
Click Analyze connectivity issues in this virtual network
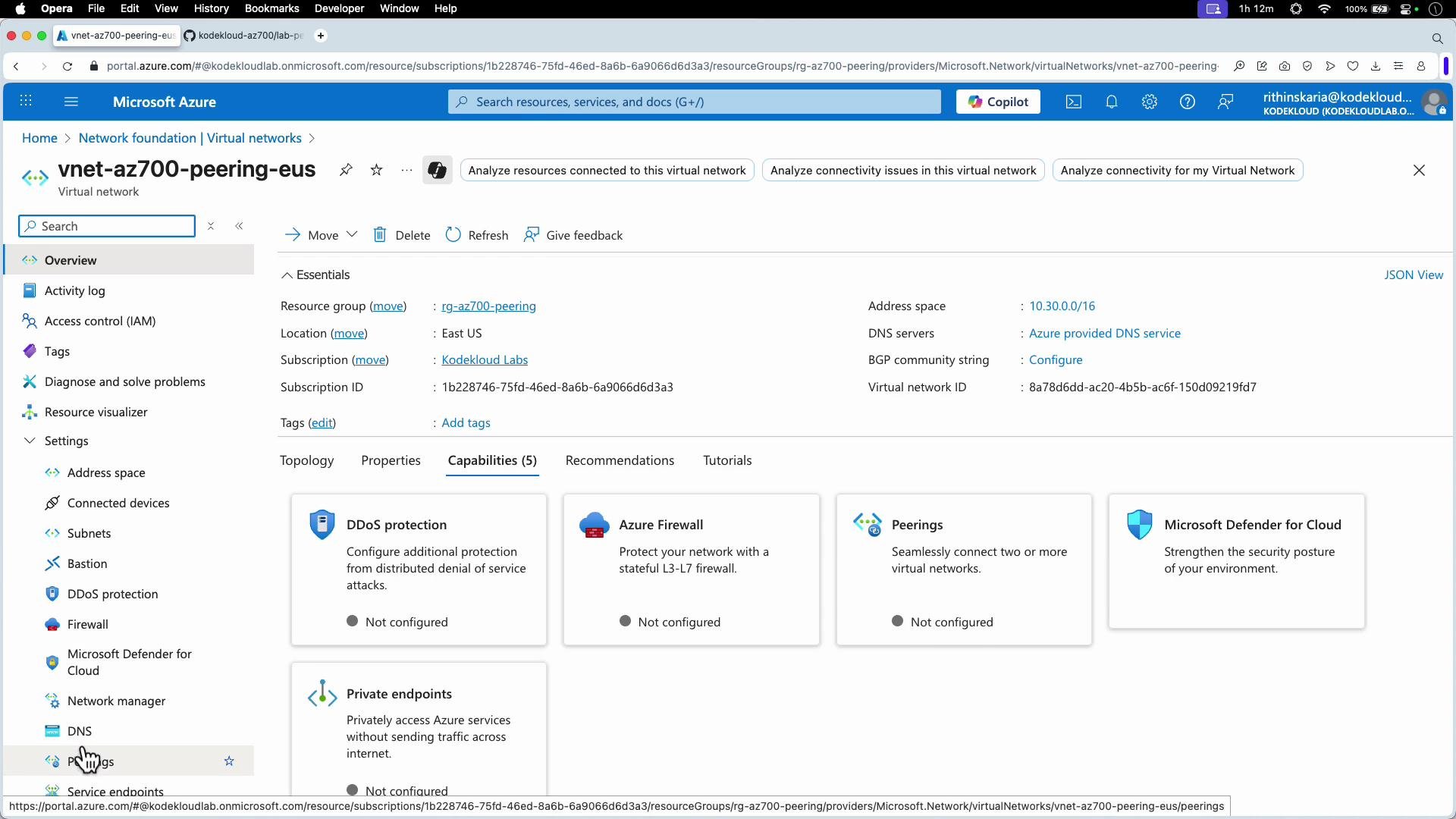tap(903, 171)
